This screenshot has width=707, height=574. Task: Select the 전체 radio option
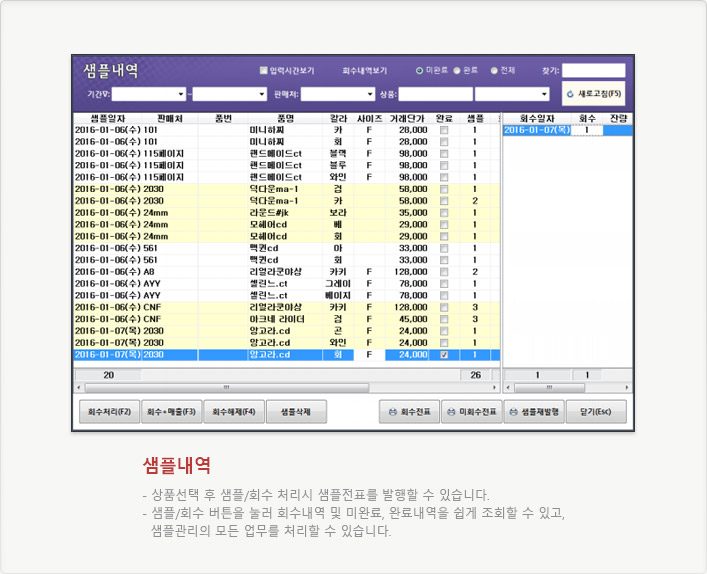click(494, 70)
